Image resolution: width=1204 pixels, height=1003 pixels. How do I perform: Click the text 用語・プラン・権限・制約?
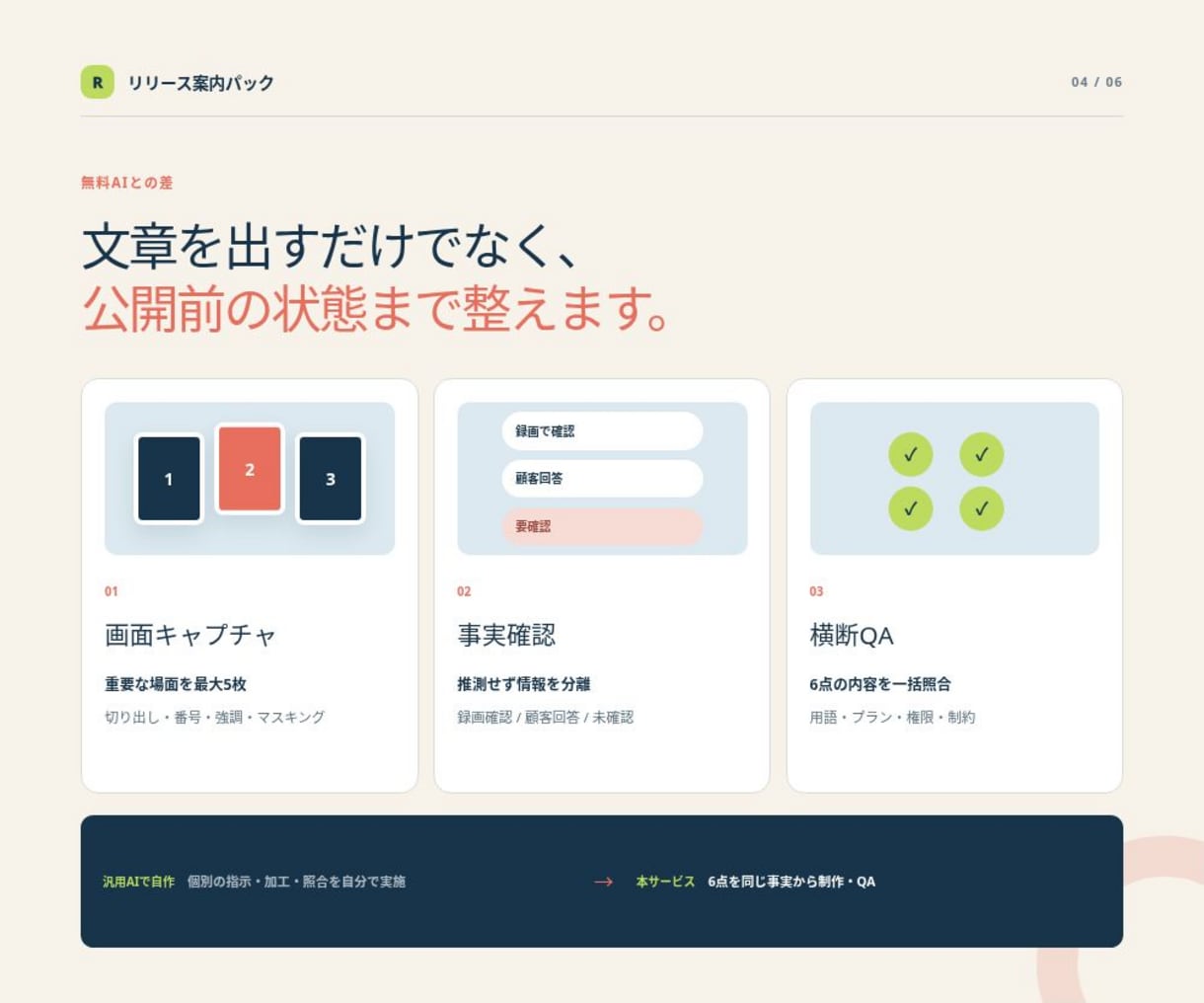[892, 718]
